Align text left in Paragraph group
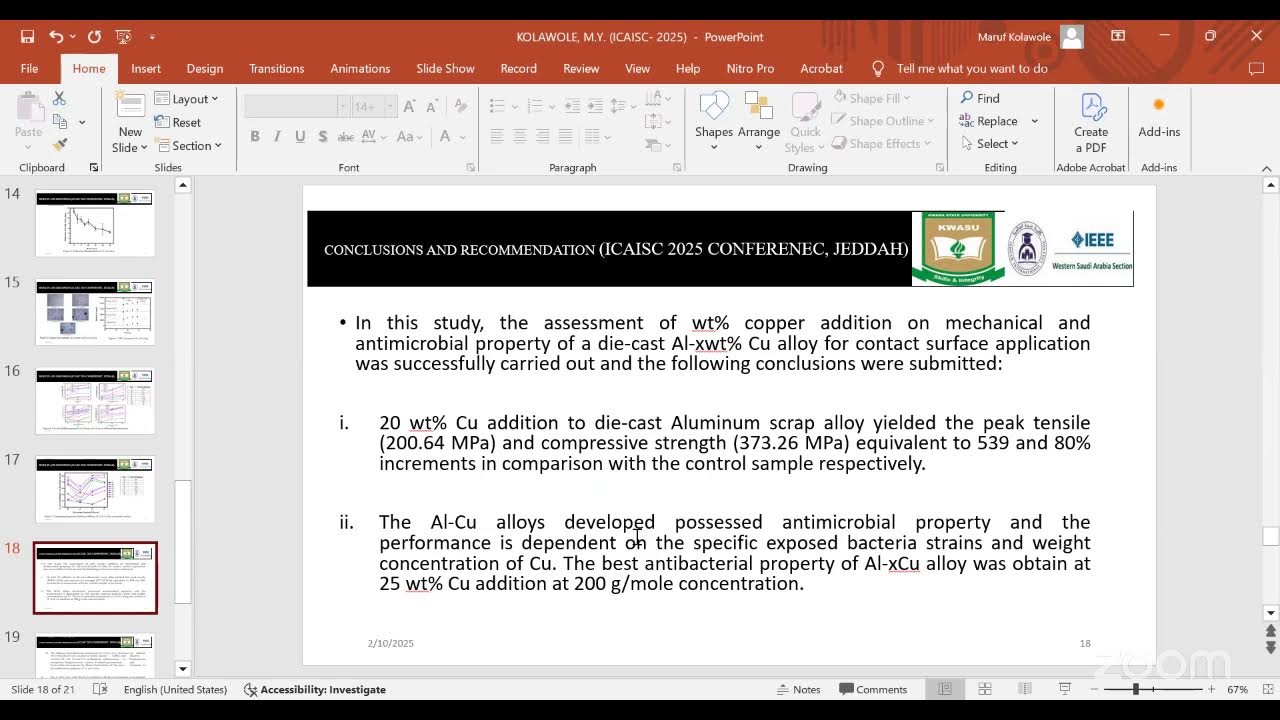The width and height of the screenshot is (1280, 720). click(x=497, y=137)
